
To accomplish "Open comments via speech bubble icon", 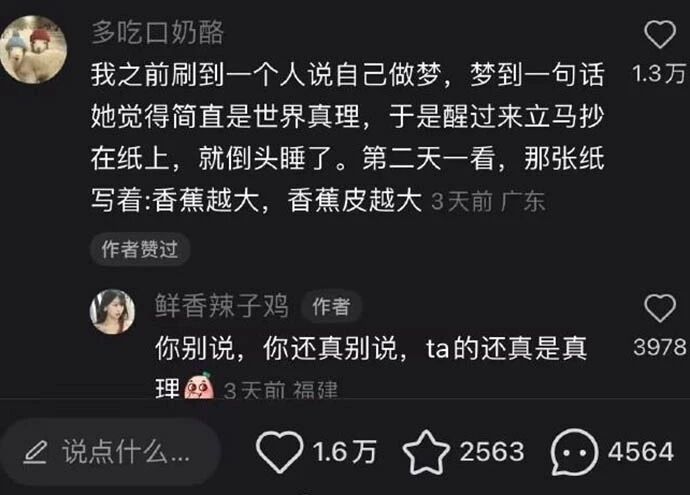I will [x=574, y=452].
